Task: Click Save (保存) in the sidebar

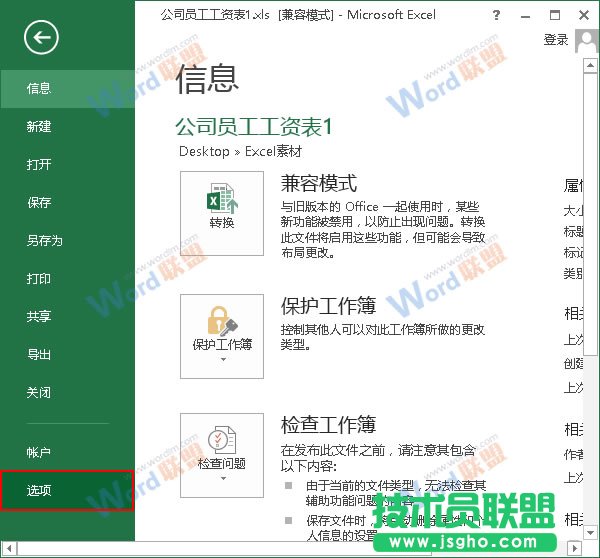Action: tap(40, 203)
